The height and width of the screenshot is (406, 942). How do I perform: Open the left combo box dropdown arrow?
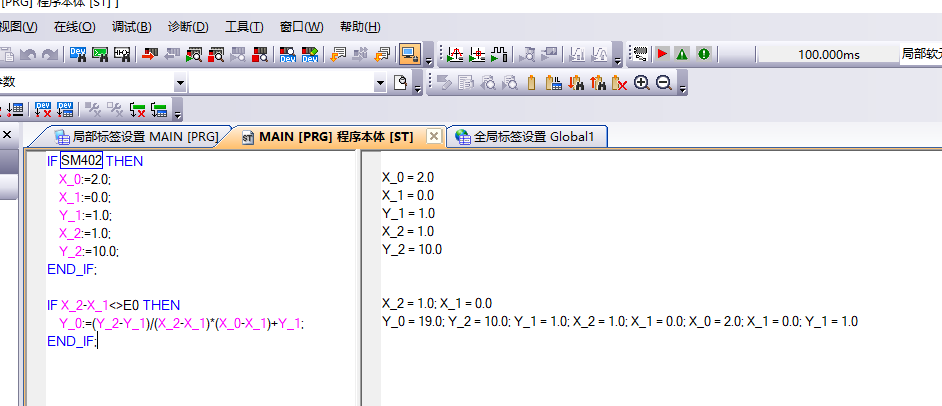click(x=180, y=84)
